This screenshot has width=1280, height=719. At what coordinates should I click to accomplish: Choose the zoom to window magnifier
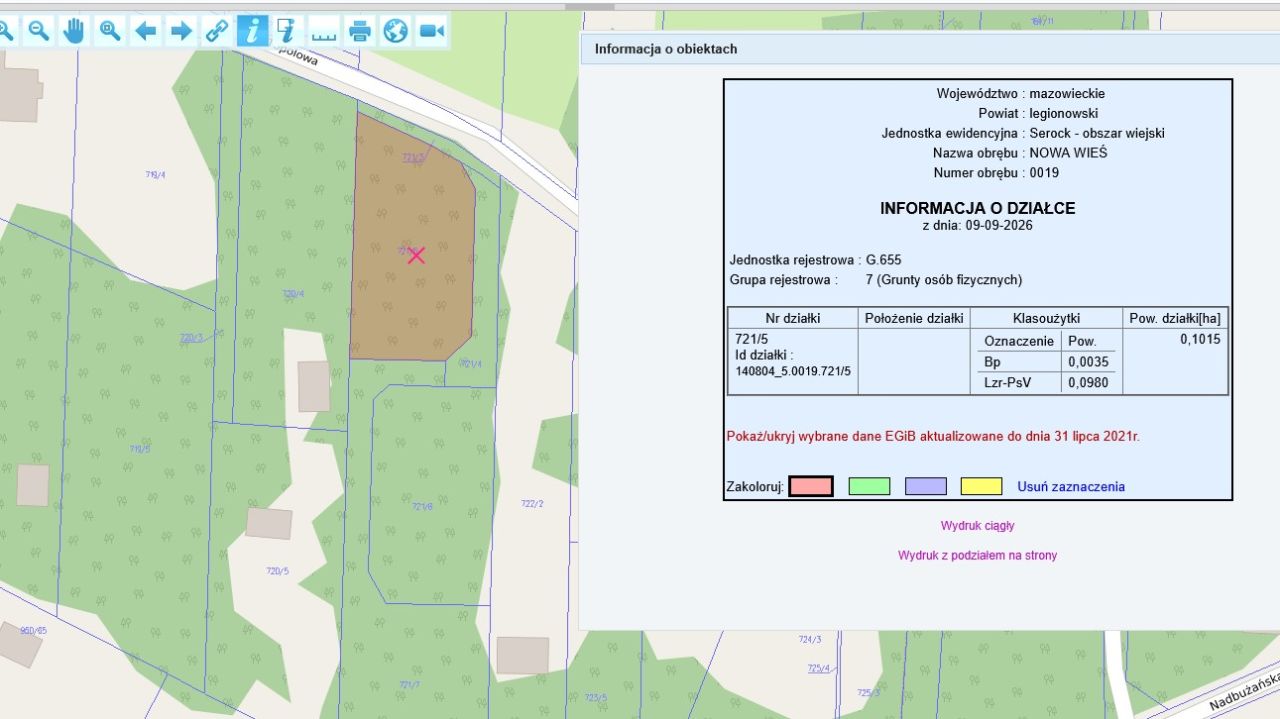(x=110, y=31)
